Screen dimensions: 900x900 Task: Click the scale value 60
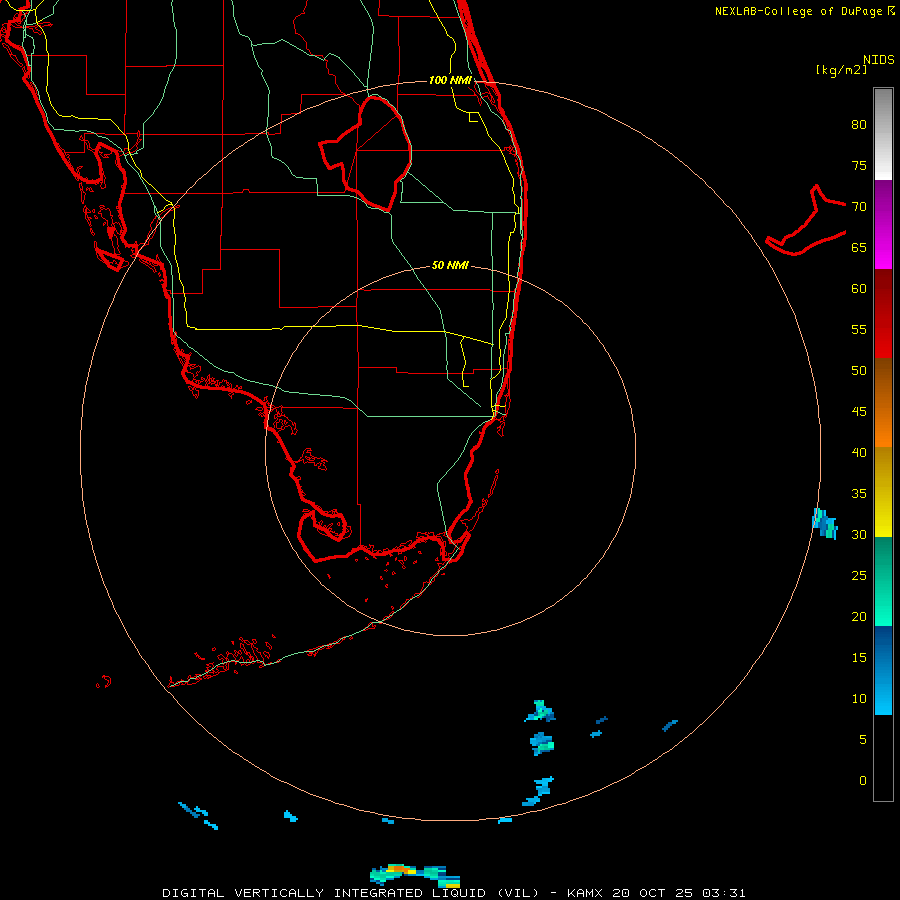click(x=859, y=289)
